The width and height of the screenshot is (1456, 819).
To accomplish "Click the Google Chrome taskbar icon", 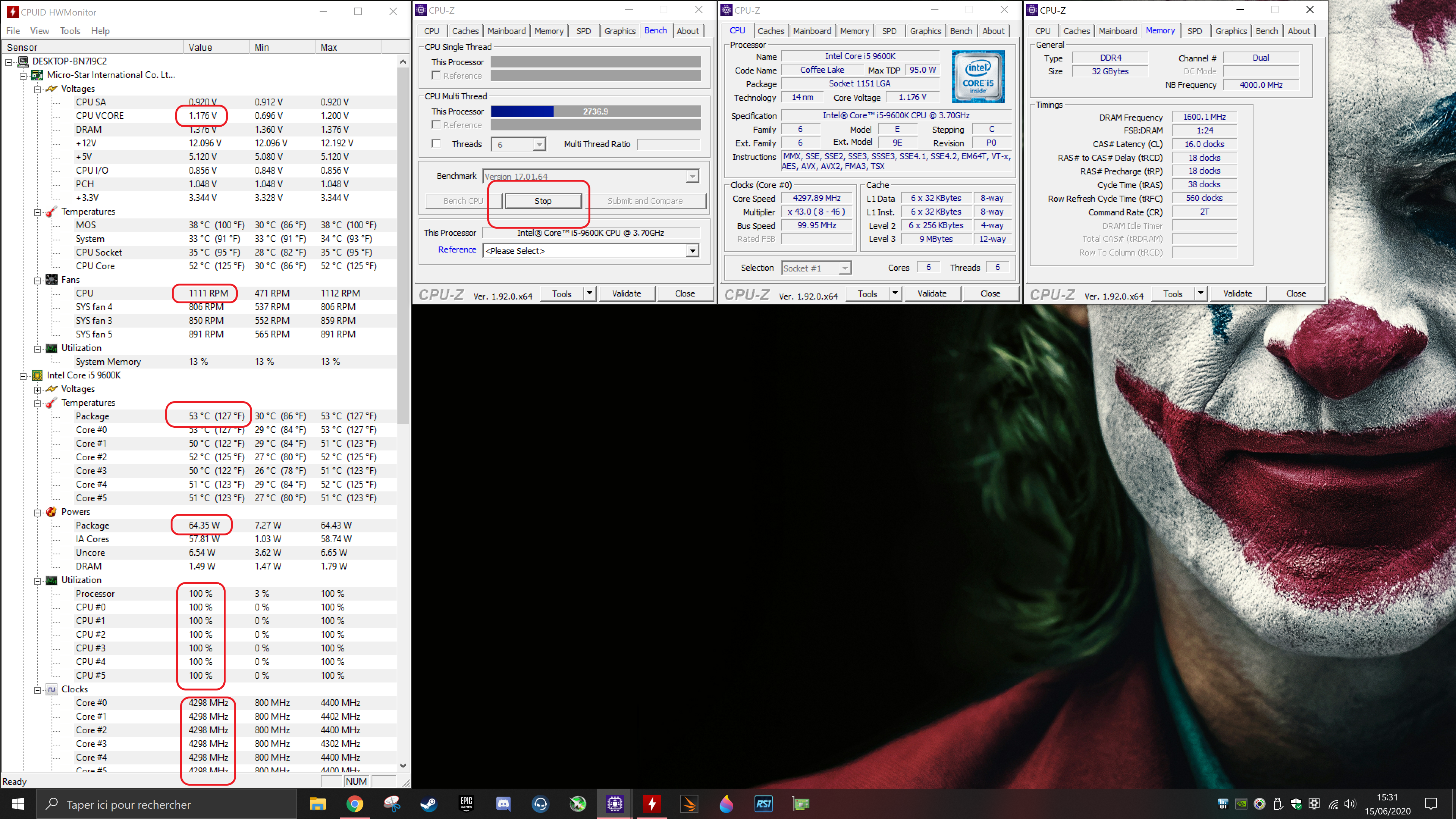I will tap(355, 804).
